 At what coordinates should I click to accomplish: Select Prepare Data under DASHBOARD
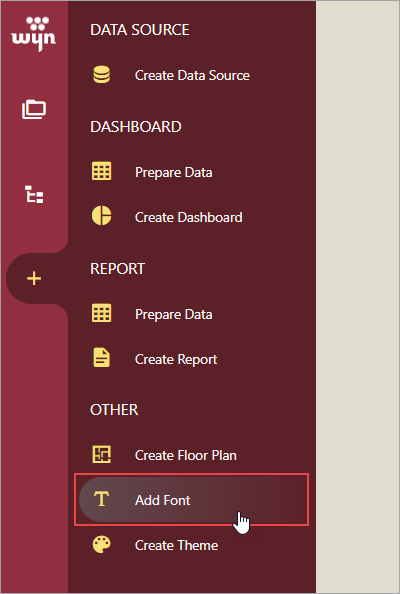173,172
